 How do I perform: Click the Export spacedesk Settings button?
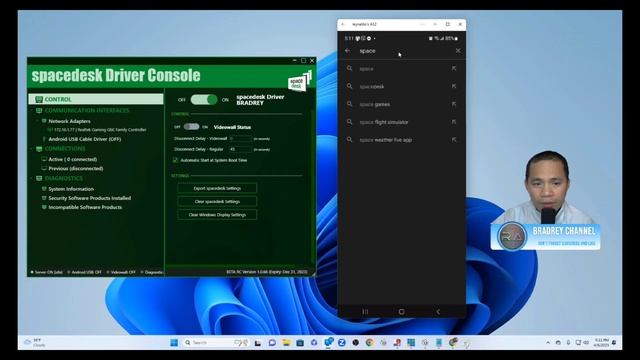tap(217, 188)
